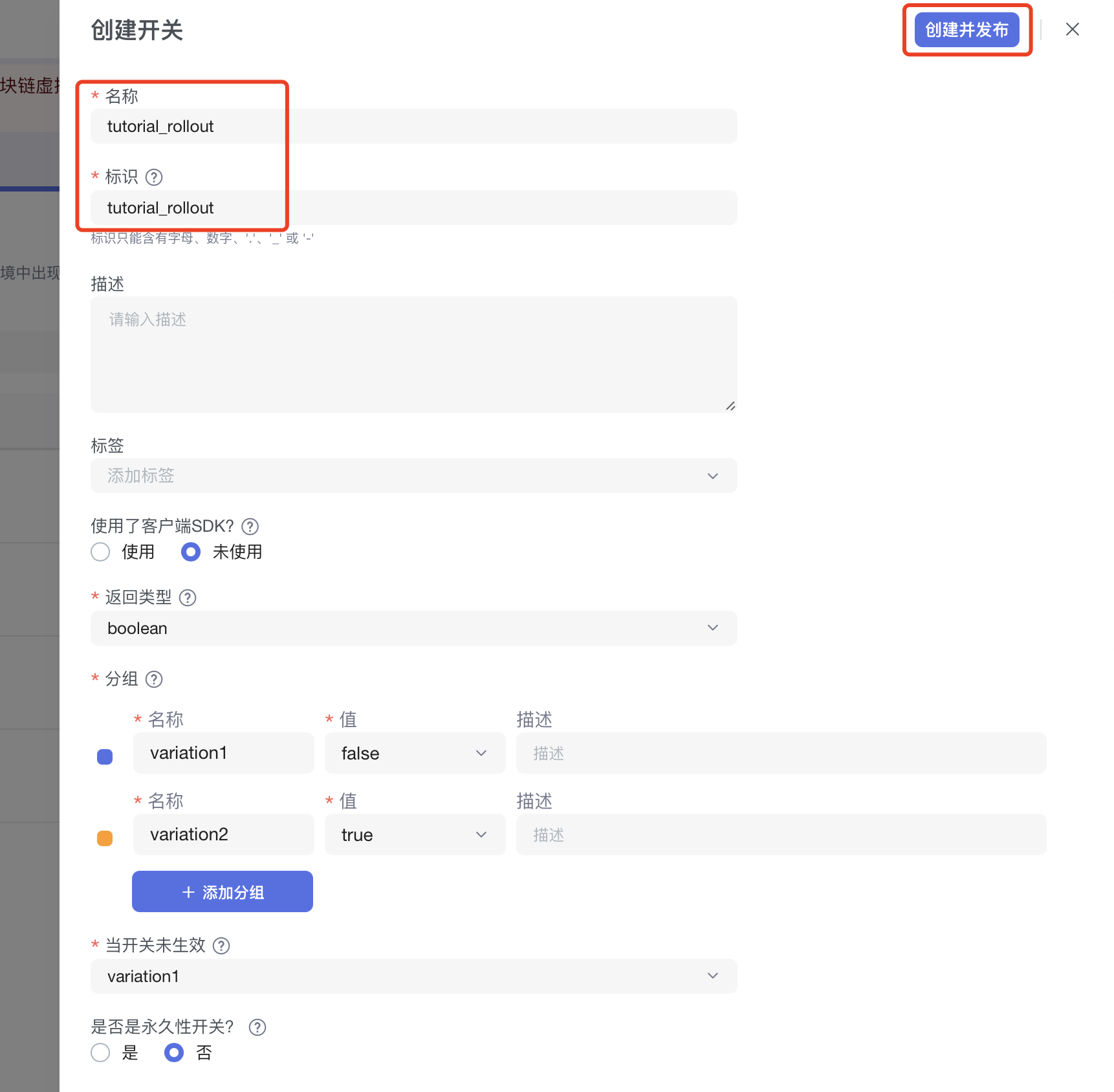Click help icon next to 分组 label

tap(154, 679)
